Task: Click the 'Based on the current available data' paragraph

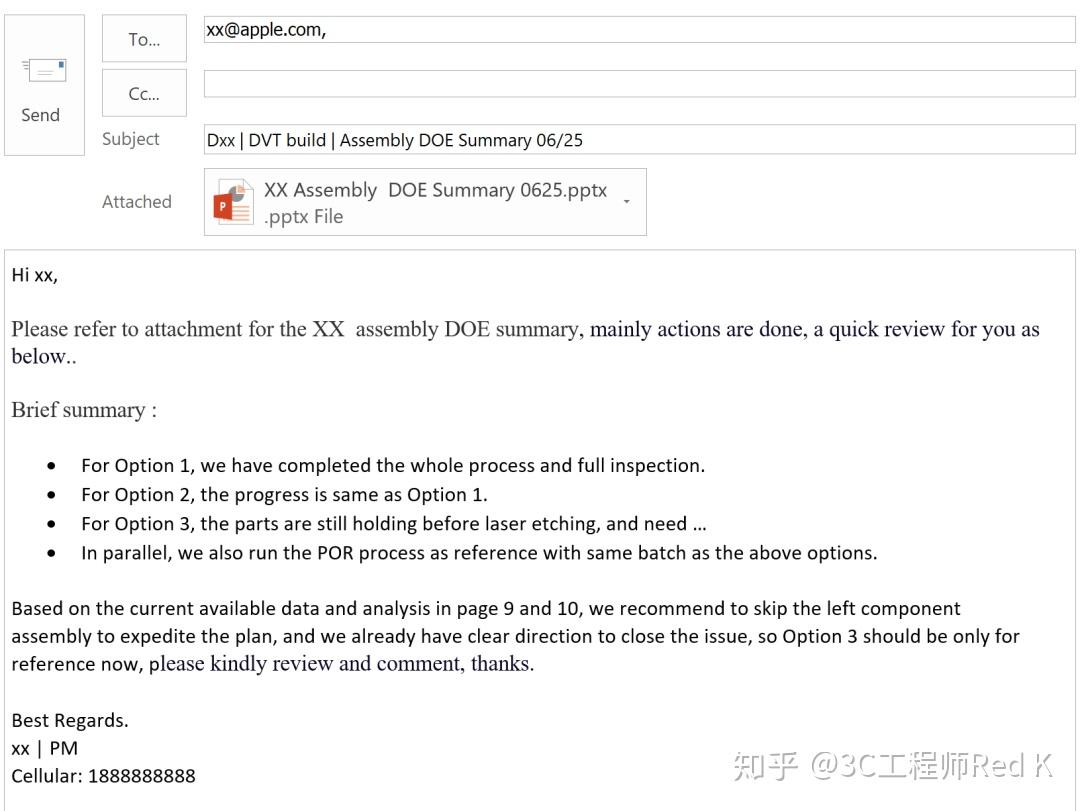Action: point(515,636)
